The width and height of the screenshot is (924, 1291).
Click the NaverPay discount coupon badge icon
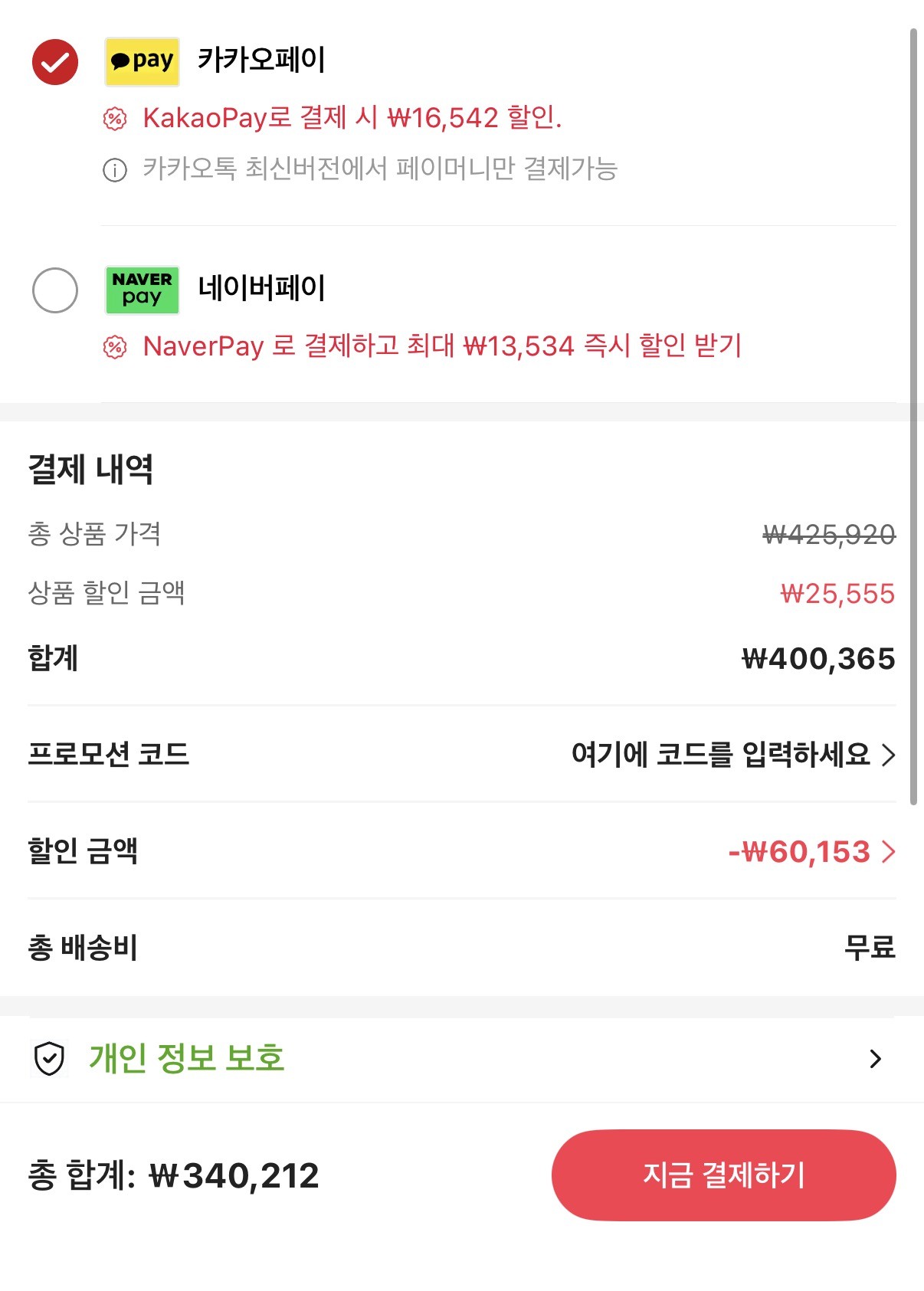(115, 347)
